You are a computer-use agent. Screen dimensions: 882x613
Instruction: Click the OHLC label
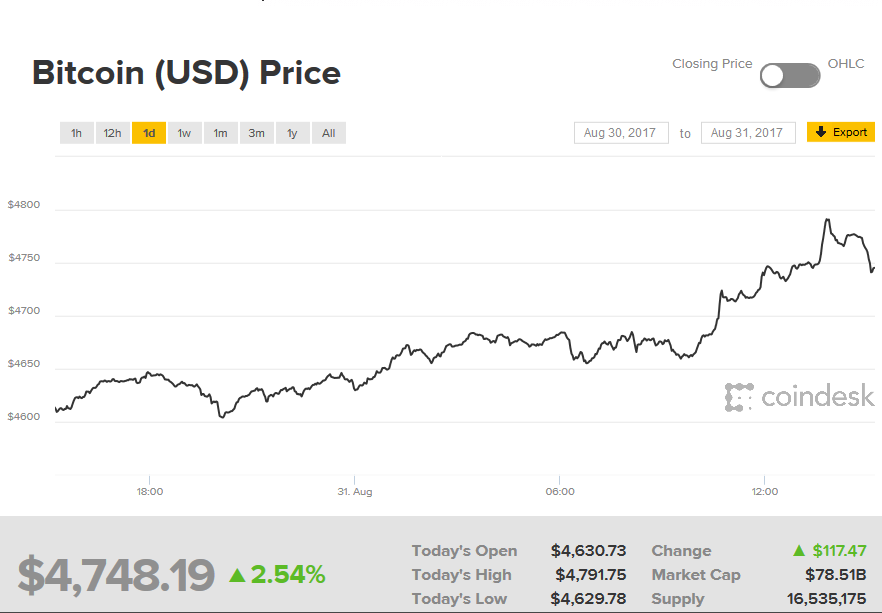[x=846, y=64]
